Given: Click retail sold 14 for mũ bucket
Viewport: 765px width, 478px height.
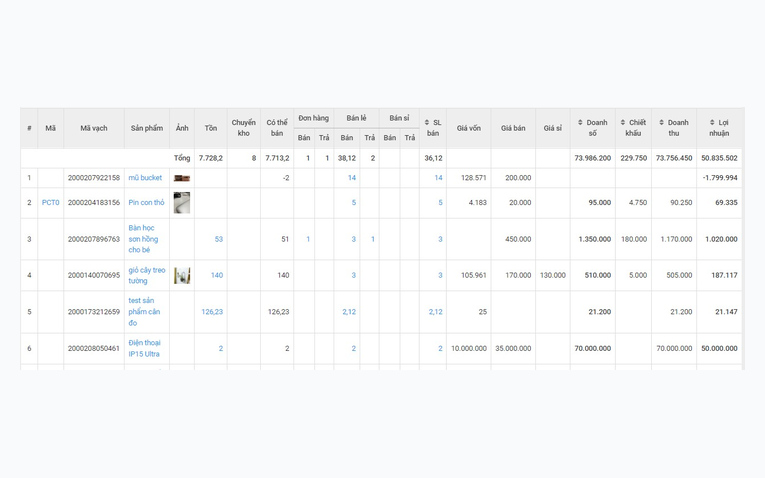Looking at the screenshot, I should coord(352,178).
